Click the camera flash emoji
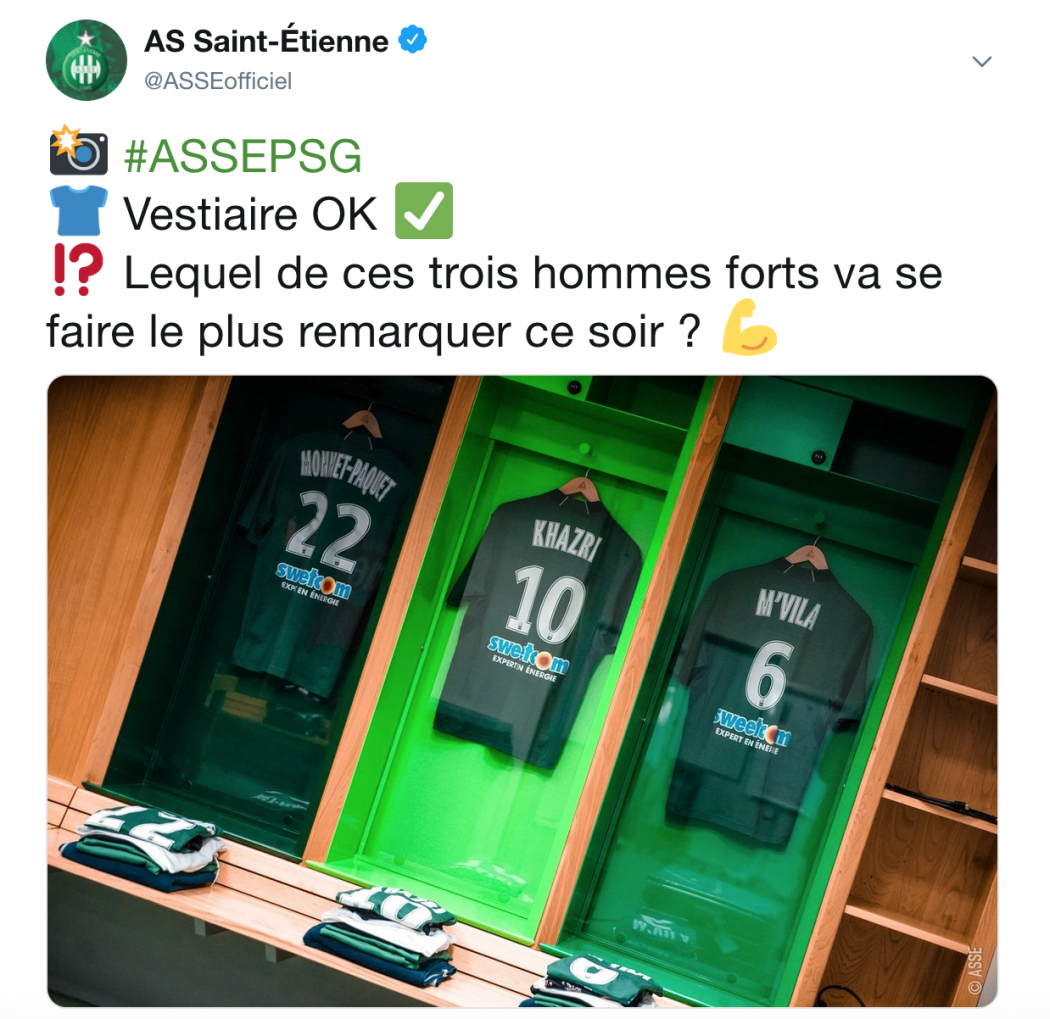 point(78,150)
